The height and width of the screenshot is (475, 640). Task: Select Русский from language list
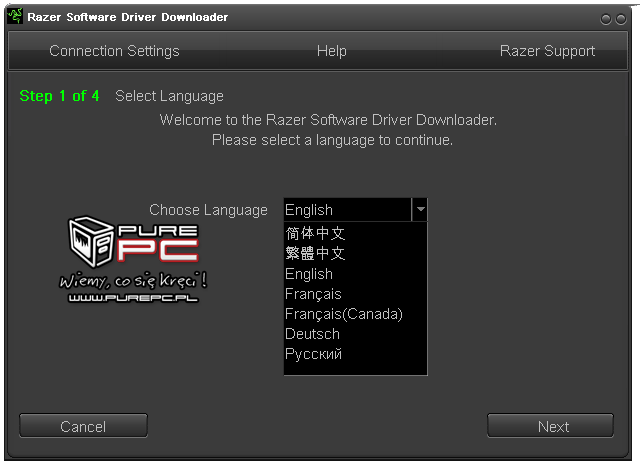click(x=355, y=354)
